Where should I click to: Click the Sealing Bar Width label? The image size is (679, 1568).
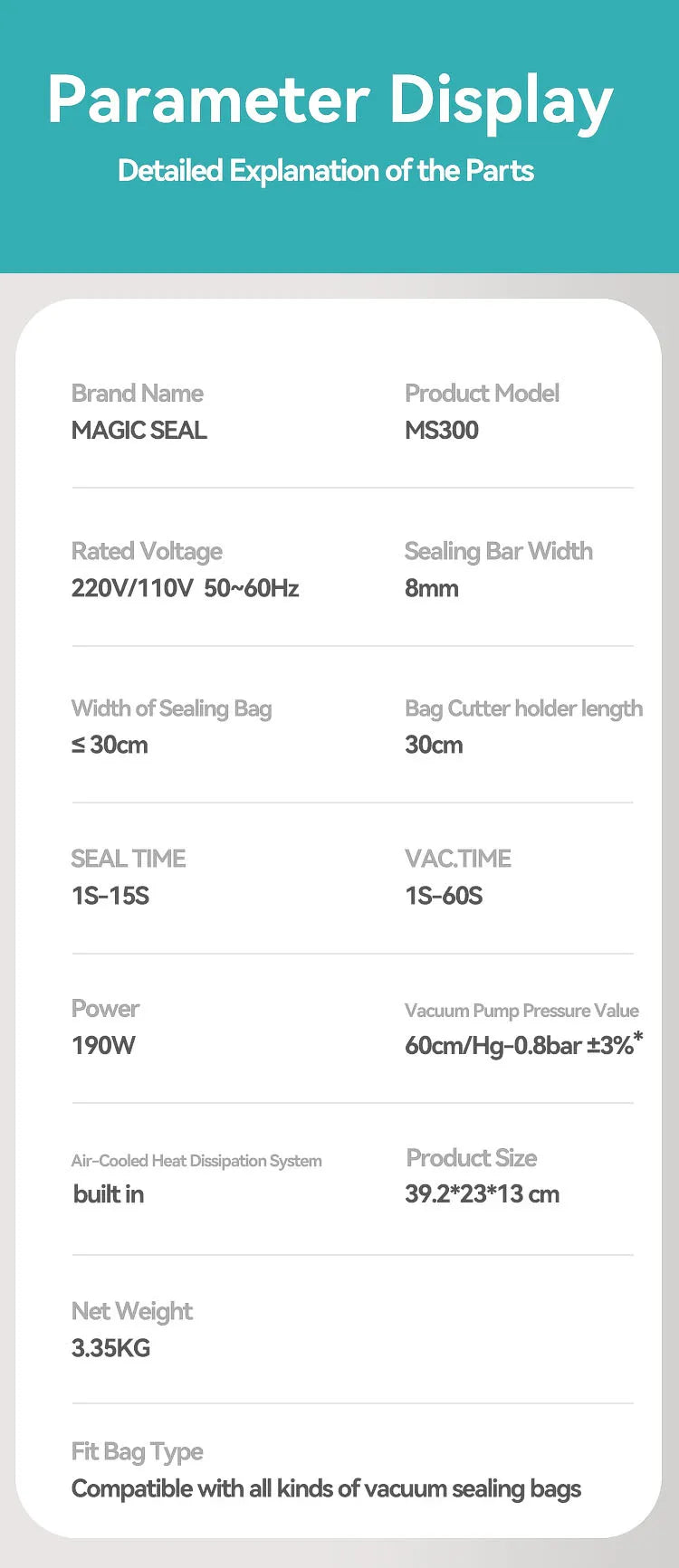[x=499, y=551]
